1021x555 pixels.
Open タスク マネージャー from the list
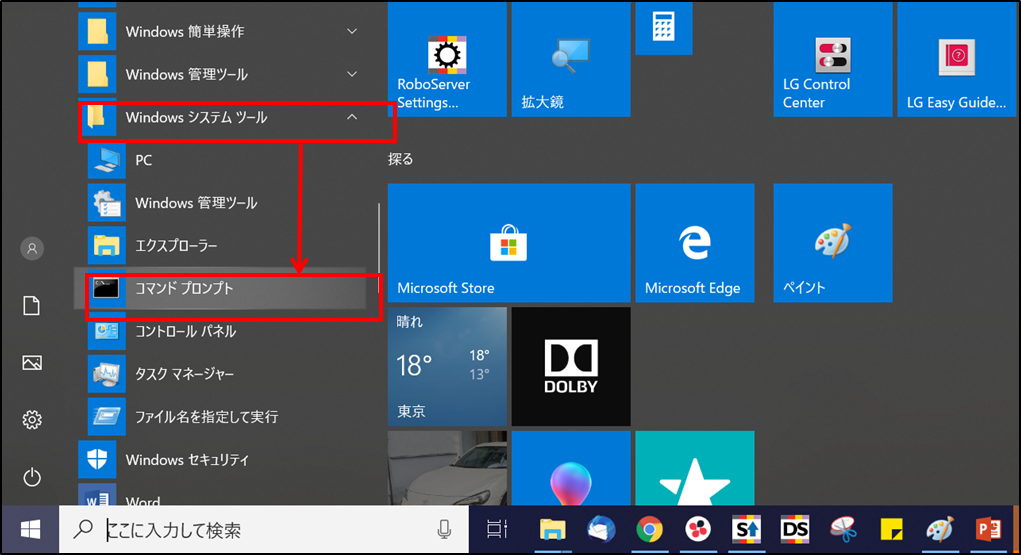(228, 374)
